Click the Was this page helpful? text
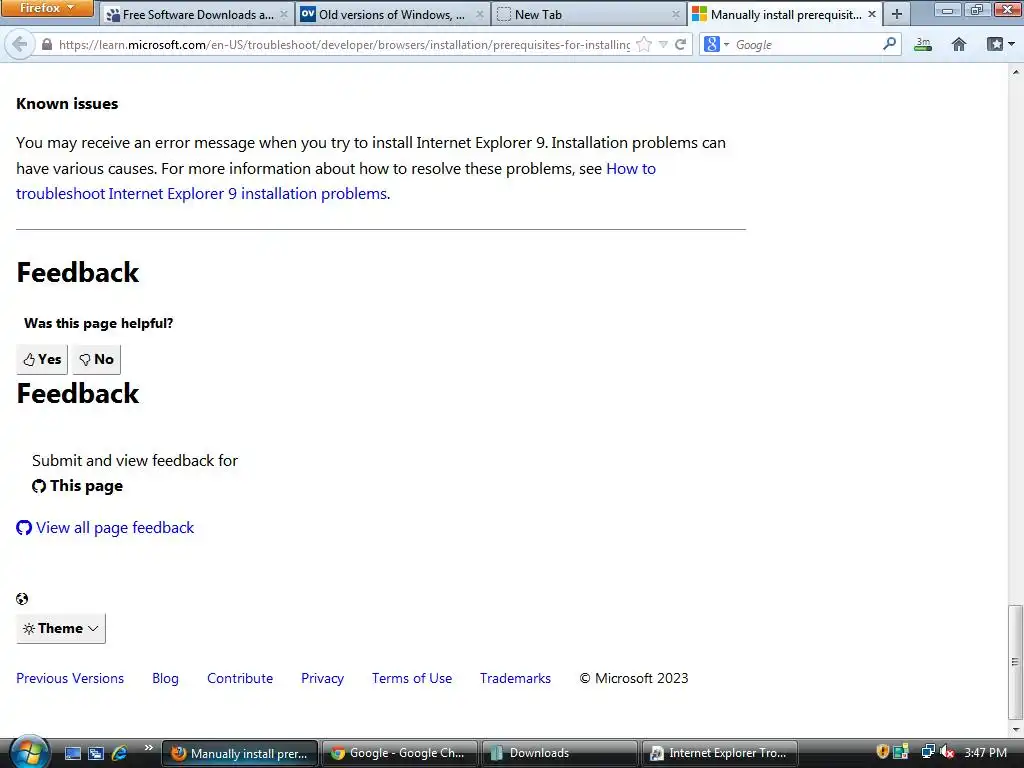The width and height of the screenshot is (1024, 768). 99,323
